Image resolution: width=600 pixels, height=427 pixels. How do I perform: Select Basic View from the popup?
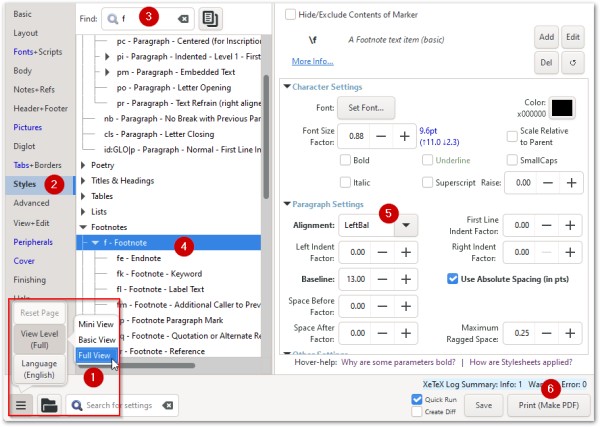[x=97, y=340]
